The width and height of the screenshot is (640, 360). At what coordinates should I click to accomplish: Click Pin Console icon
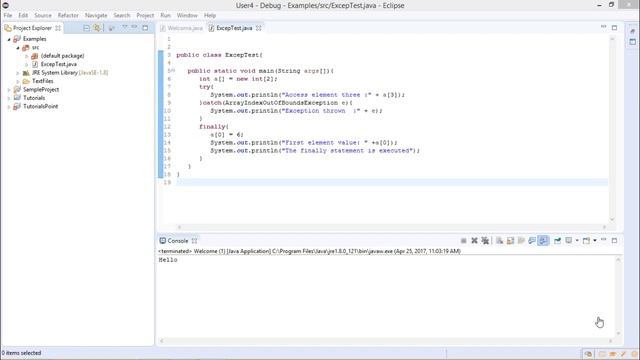[557, 241]
